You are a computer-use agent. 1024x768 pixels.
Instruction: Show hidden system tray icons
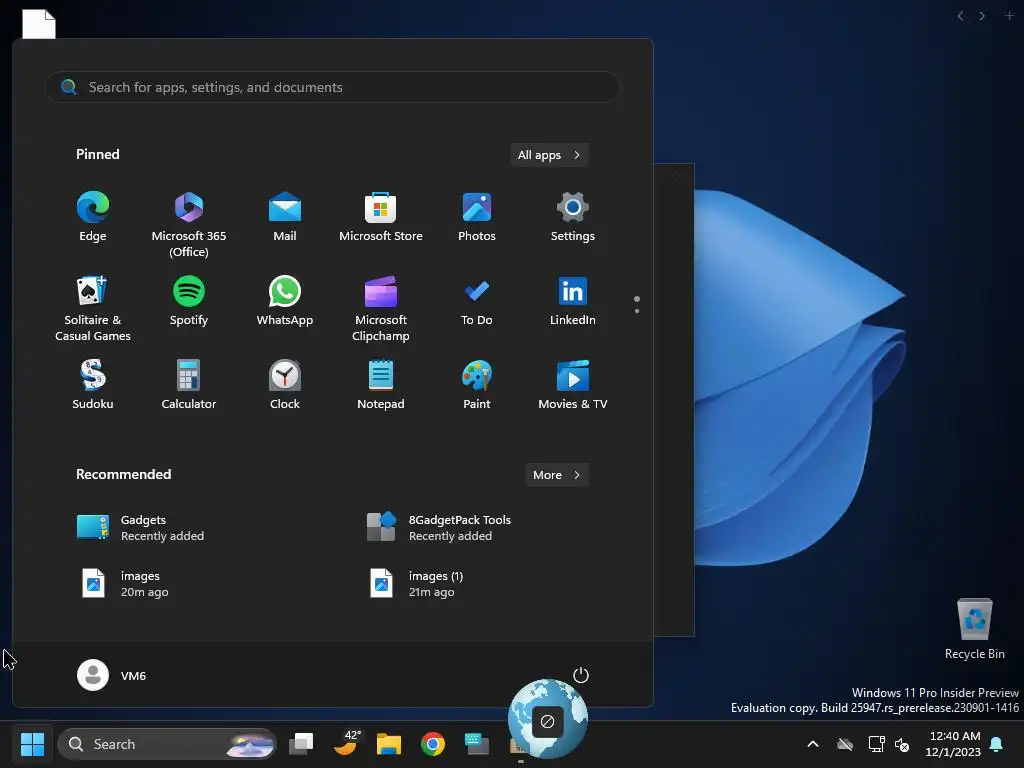[x=813, y=744]
